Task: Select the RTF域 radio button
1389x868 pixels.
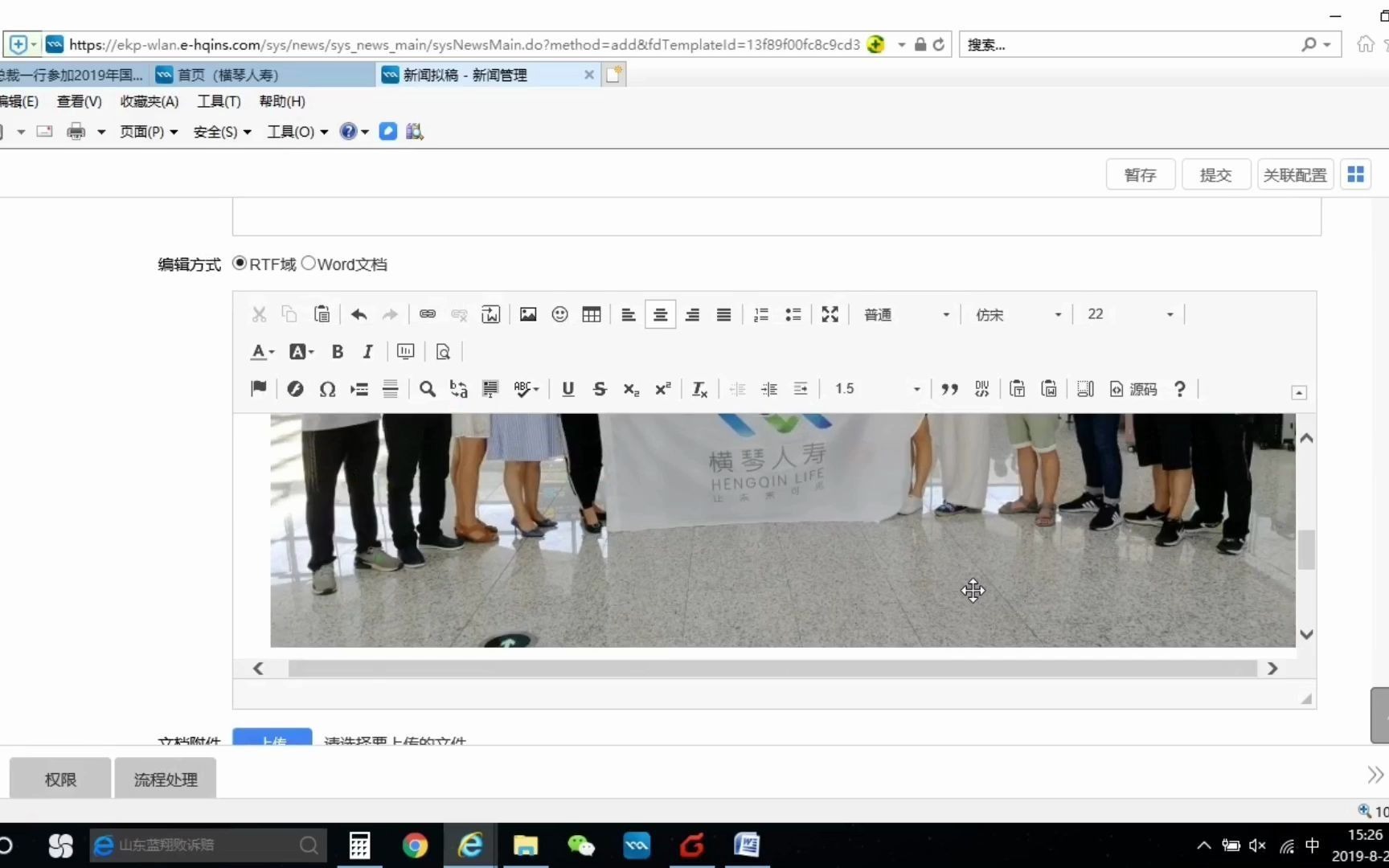Action: [240, 263]
